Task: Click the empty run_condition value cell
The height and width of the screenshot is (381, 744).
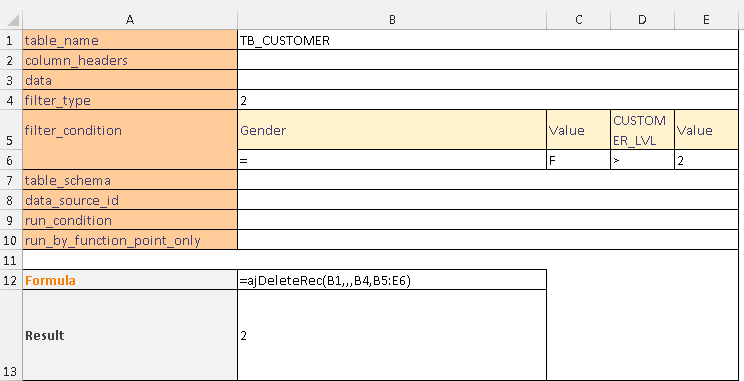Action: click(x=488, y=219)
